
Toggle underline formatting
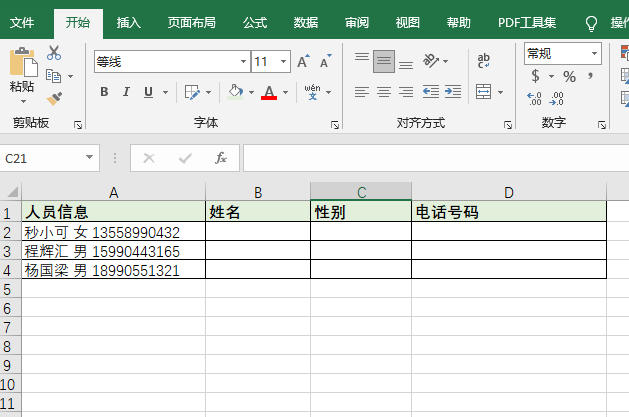[149, 92]
